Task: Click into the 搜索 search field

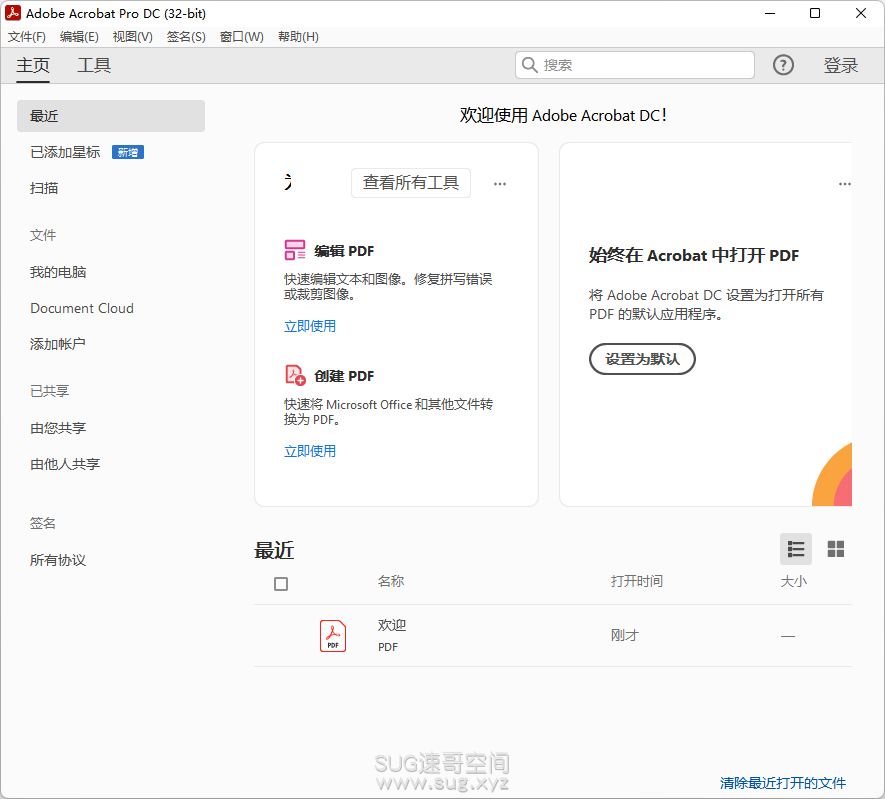Action: coord(635,65)
